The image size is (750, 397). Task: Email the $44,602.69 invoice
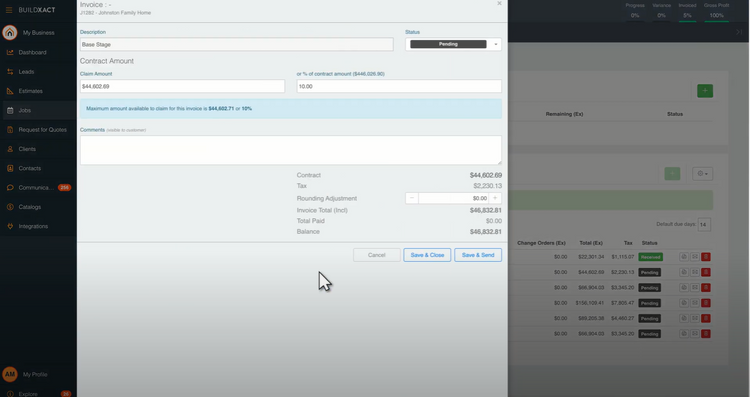(x=695, y=272)
